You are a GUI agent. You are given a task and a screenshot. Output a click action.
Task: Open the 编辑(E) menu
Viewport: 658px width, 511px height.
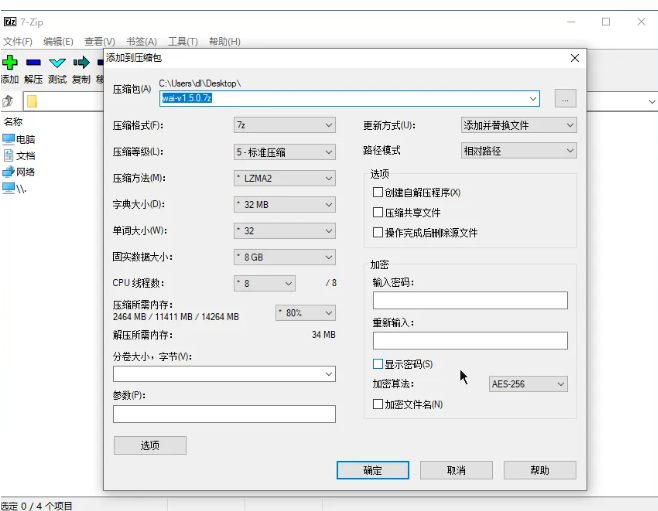[58, 42]
